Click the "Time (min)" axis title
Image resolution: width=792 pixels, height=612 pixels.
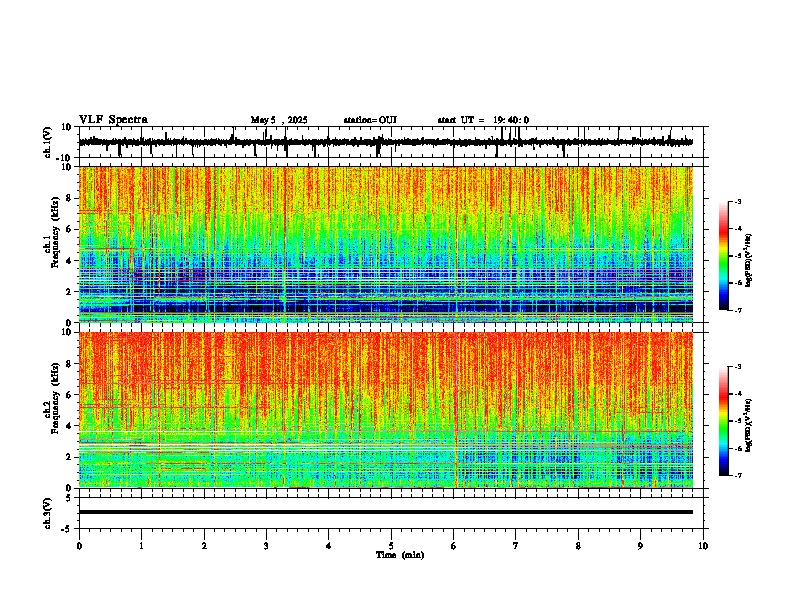click(x=400, y=555)
